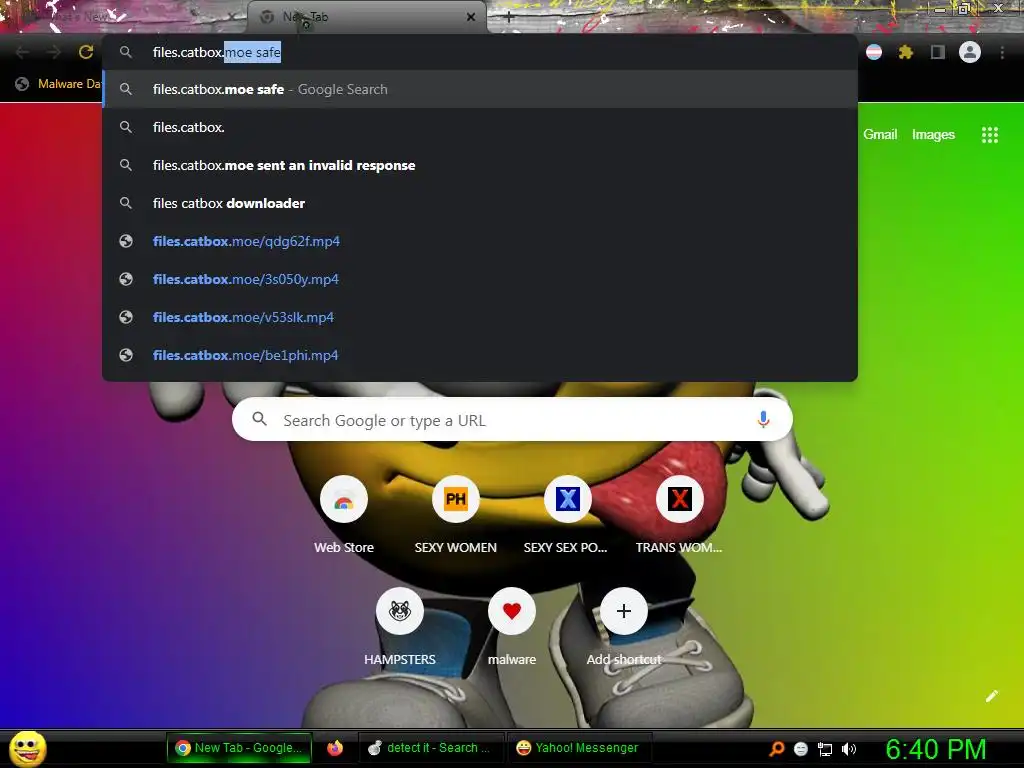
Task: Open Chrome's three-dot menu
Action: point(1002,52)
